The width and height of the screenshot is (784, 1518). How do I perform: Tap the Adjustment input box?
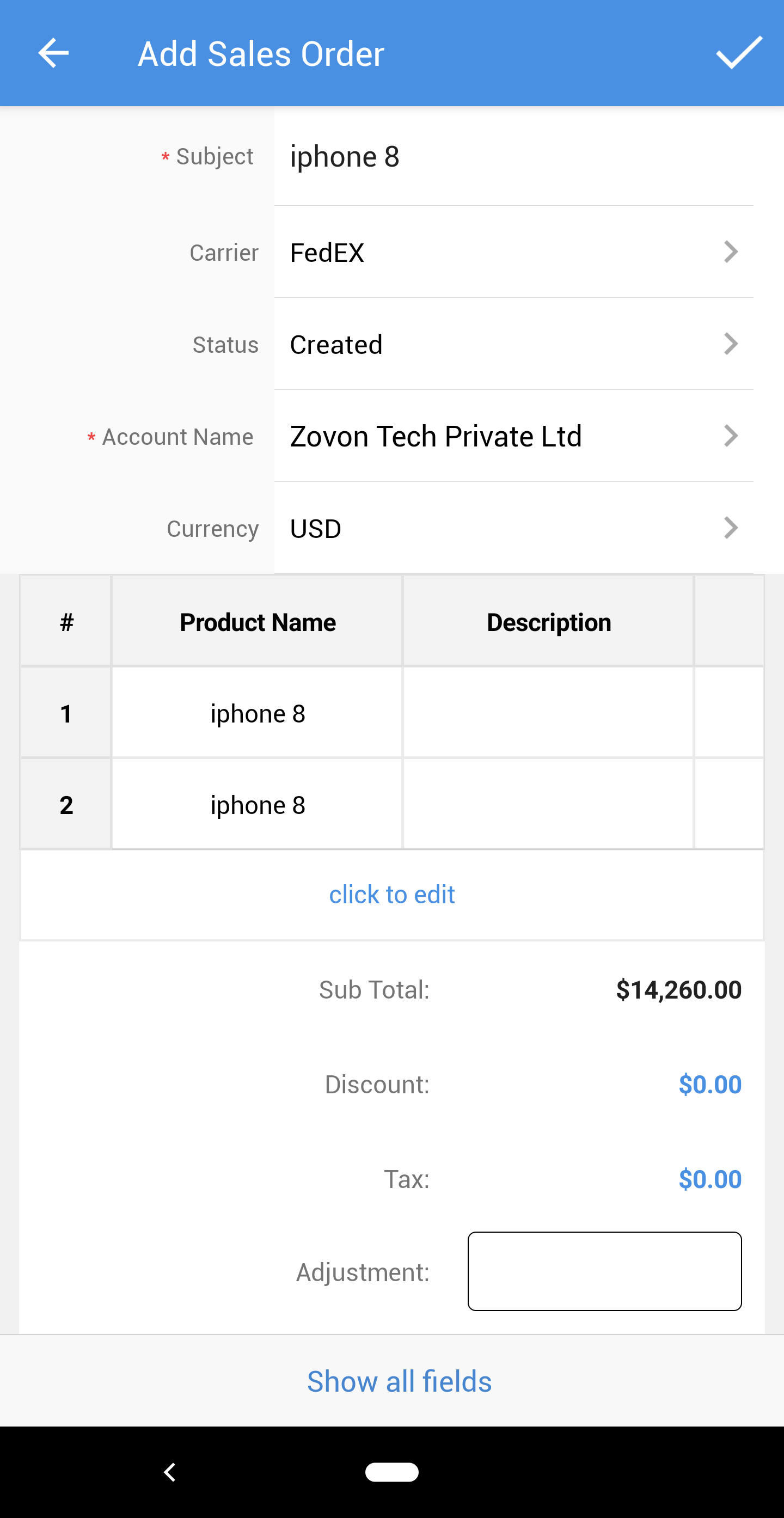pos(604,1271)
